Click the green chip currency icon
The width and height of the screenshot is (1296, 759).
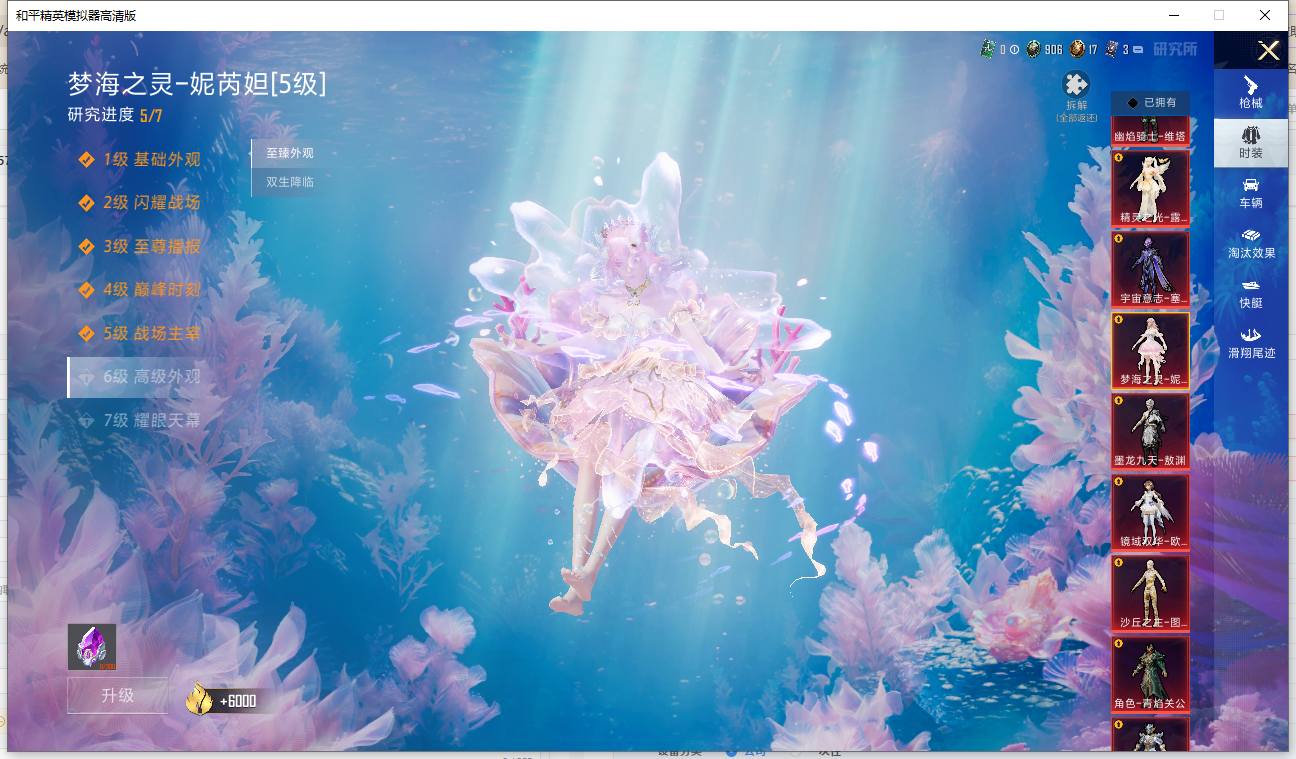tap(988, 49)
